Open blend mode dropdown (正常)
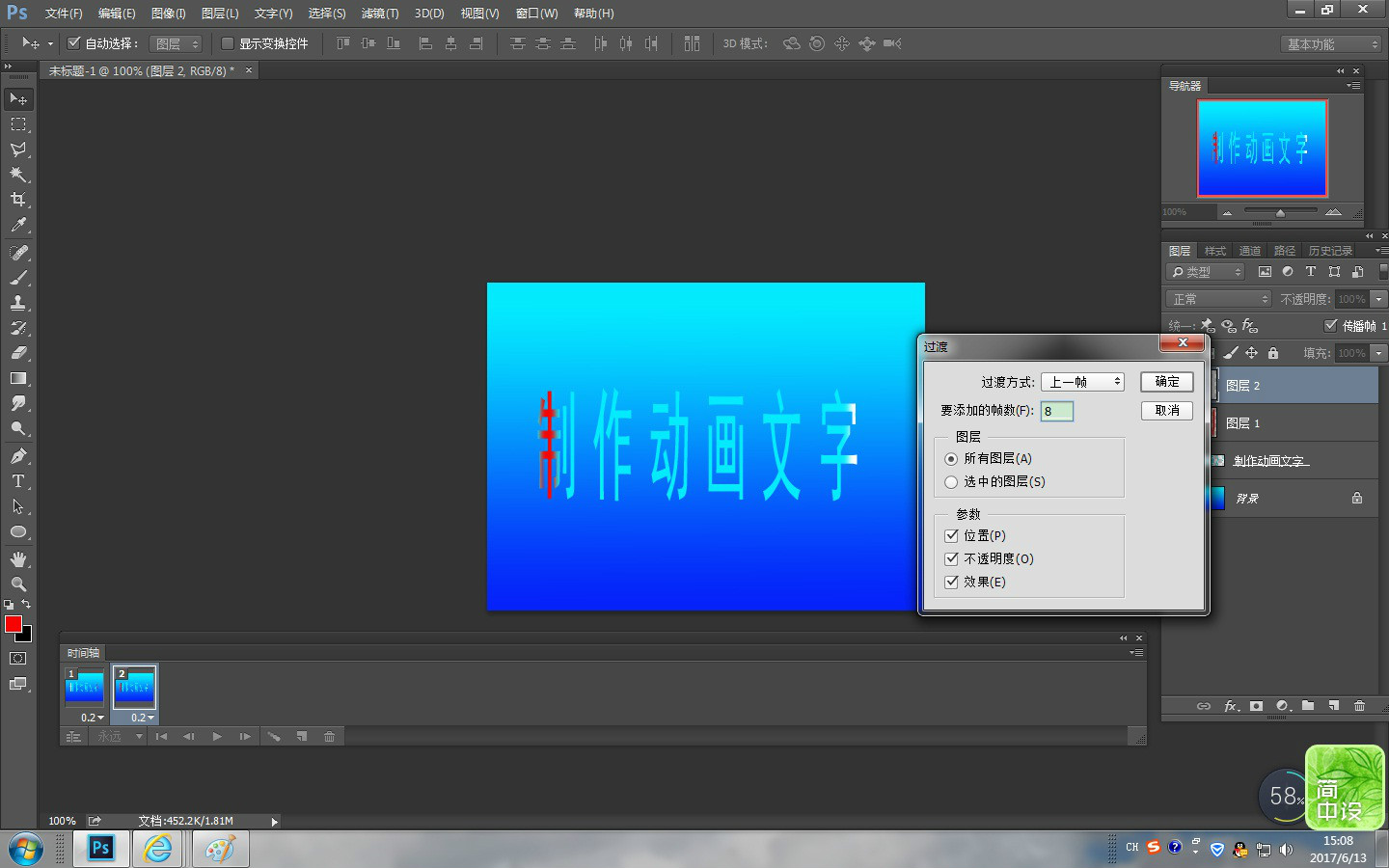The image size is (1389, 868). click(1218, 299)
